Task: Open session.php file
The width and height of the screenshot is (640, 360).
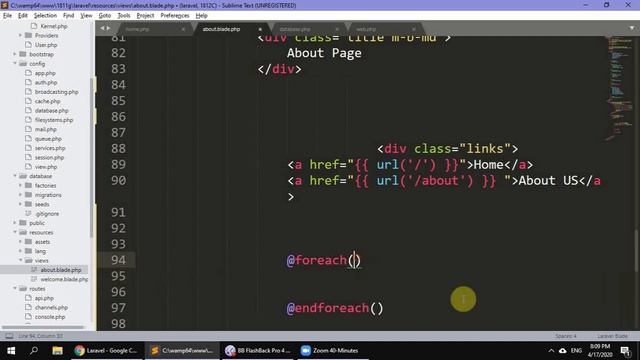Action: coord(49,158)
